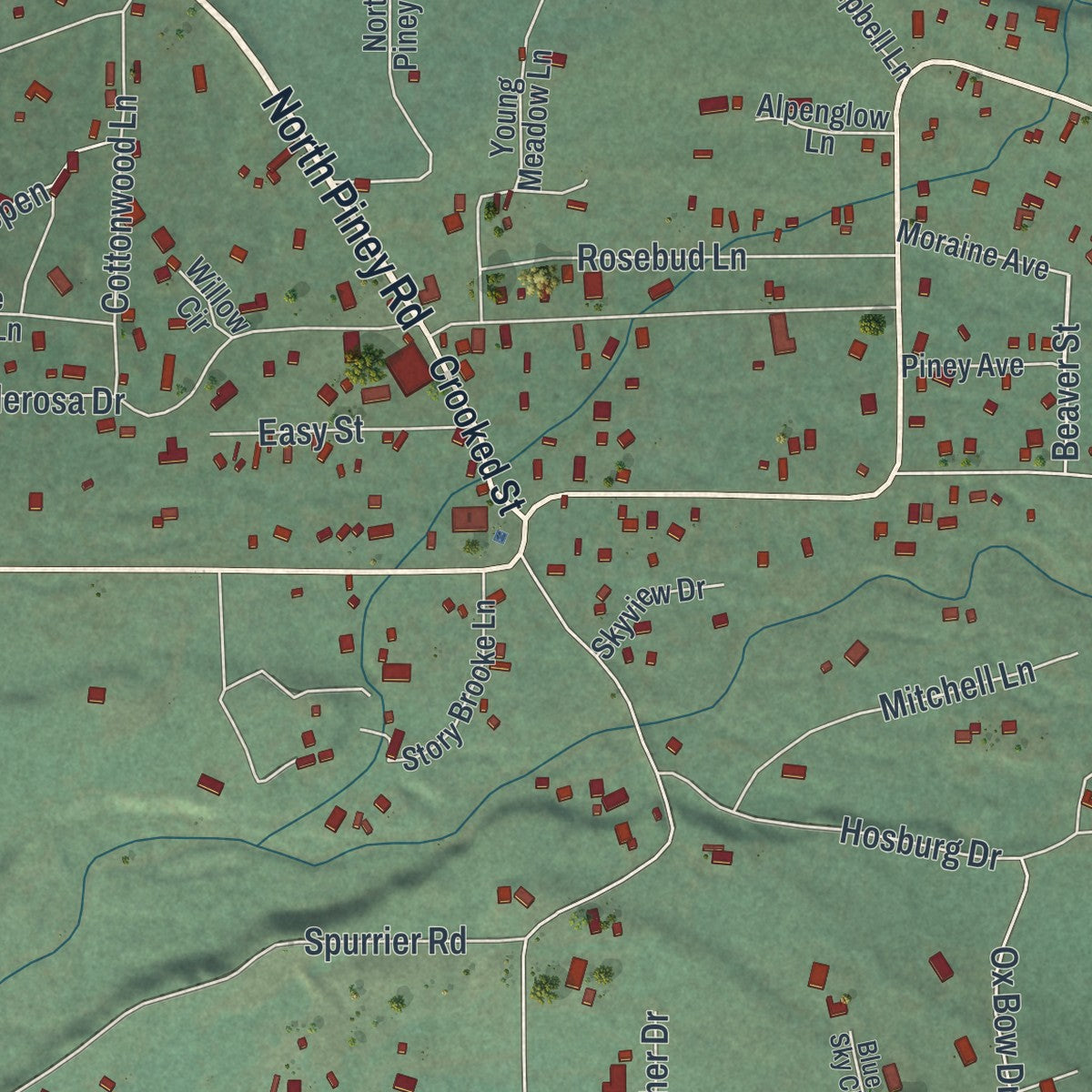This screenshot has width=1092, height=1092.
Task: Click the 'Moraine Ave' label
Action: coord(973,248)
